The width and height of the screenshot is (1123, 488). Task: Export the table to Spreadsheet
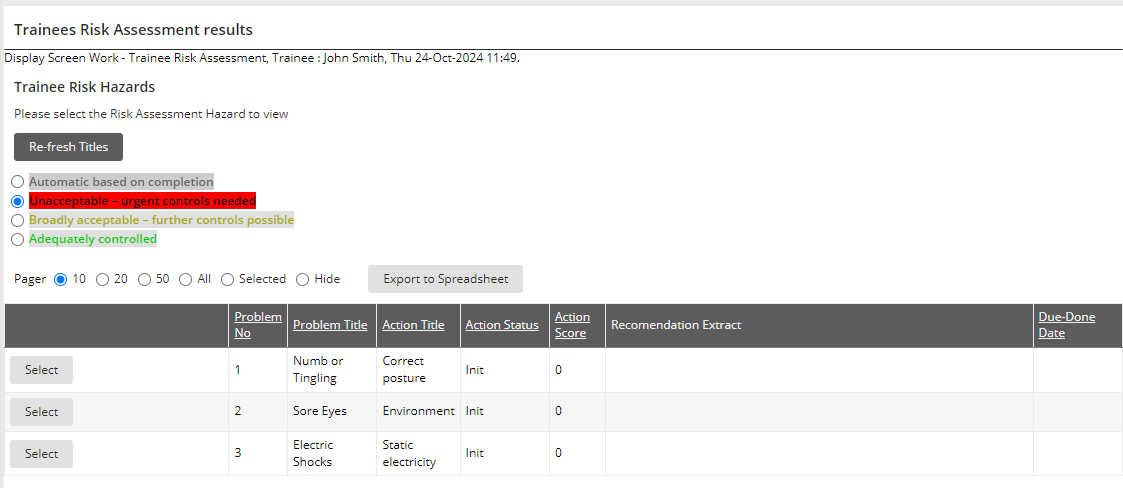(445, 279)
